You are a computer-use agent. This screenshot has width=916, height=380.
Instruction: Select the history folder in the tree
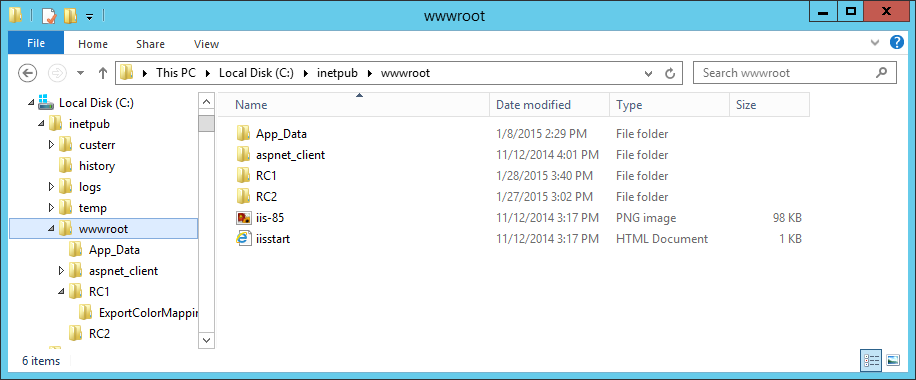coord(97,166)
